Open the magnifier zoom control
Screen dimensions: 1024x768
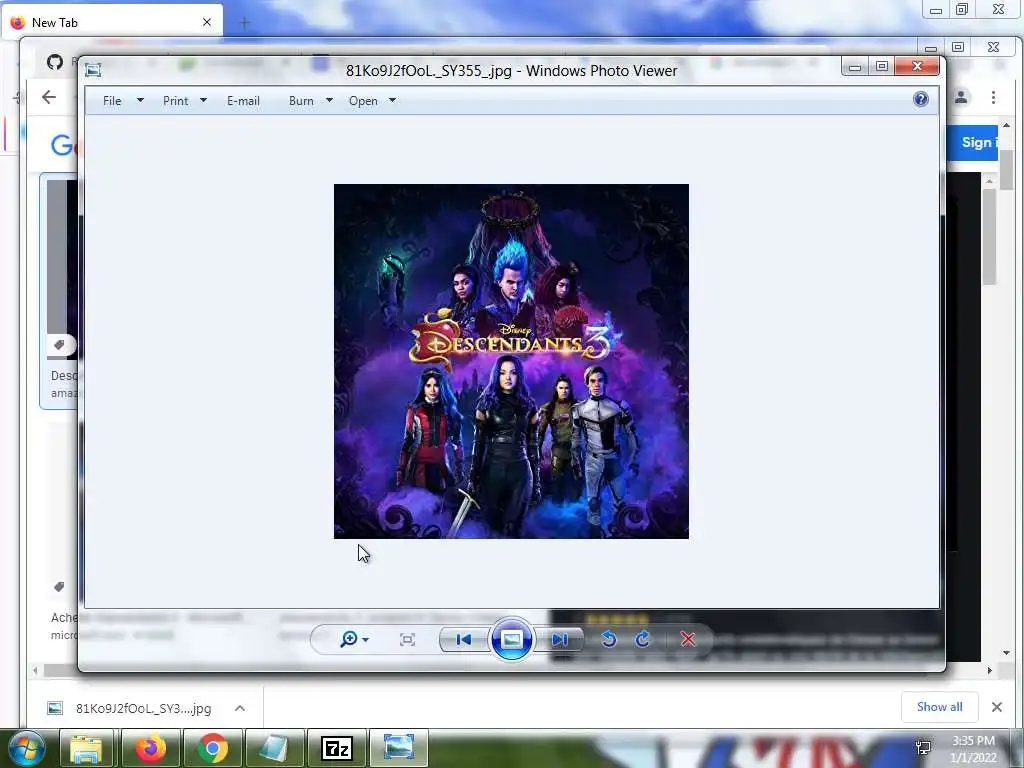pos(349,639)
